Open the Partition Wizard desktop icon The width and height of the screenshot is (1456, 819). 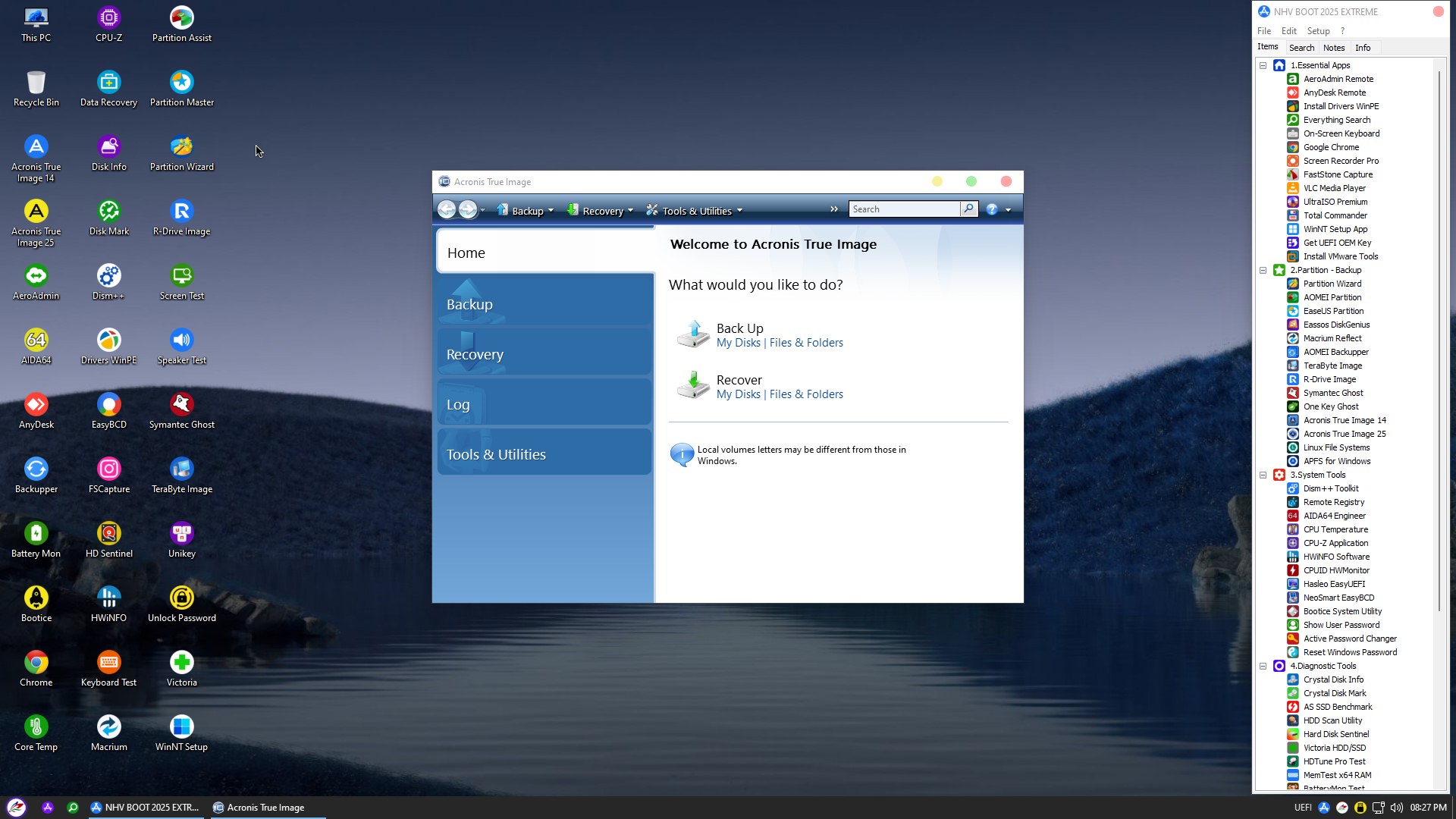click(x=181, y=147)
